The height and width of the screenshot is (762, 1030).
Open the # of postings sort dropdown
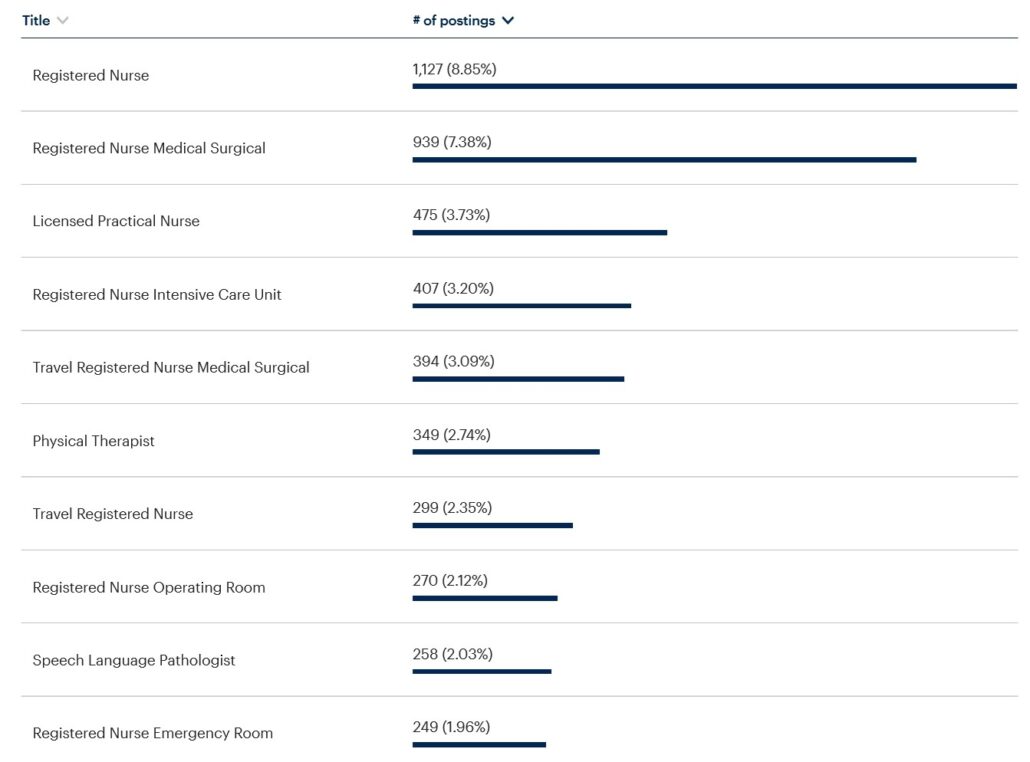[508, 21]
